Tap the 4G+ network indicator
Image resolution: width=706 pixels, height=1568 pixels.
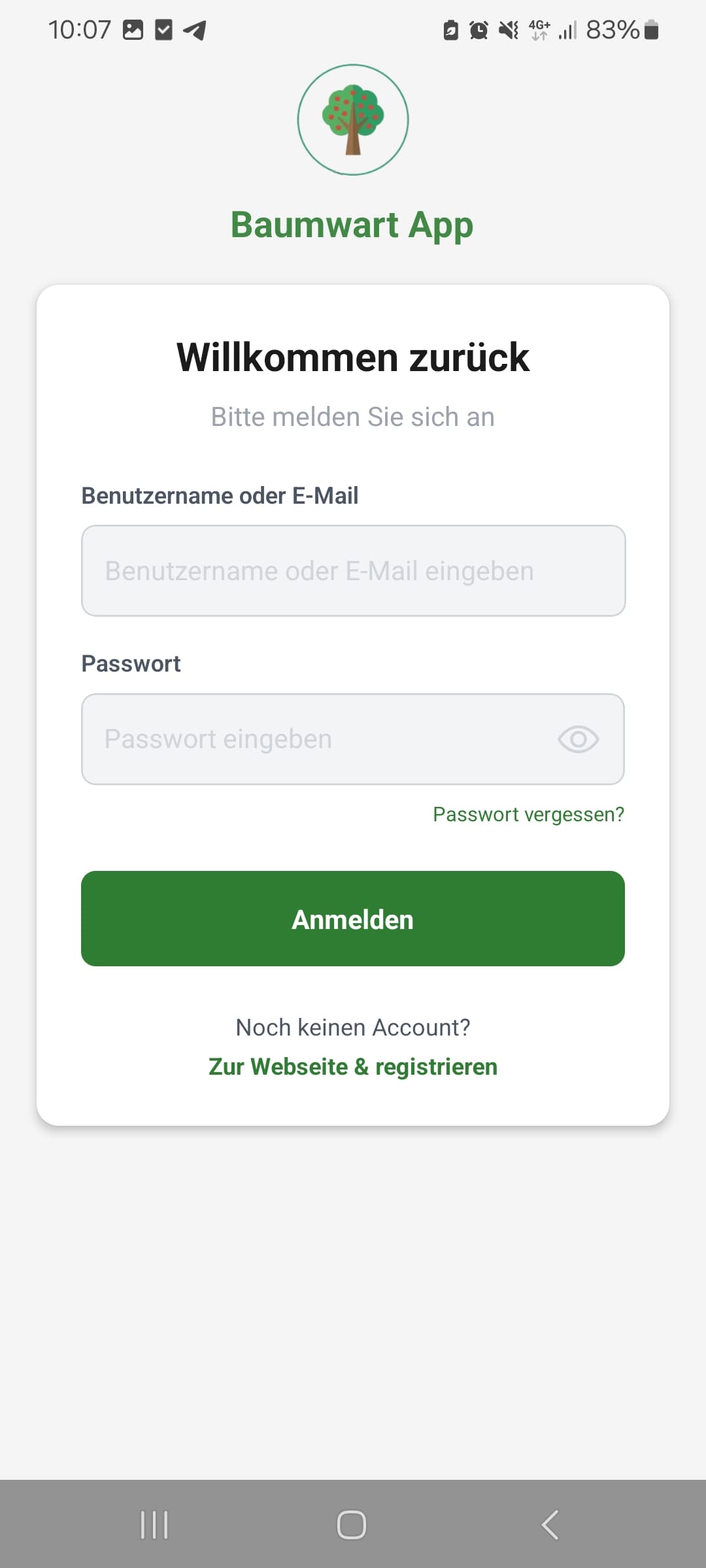(539, 30)
